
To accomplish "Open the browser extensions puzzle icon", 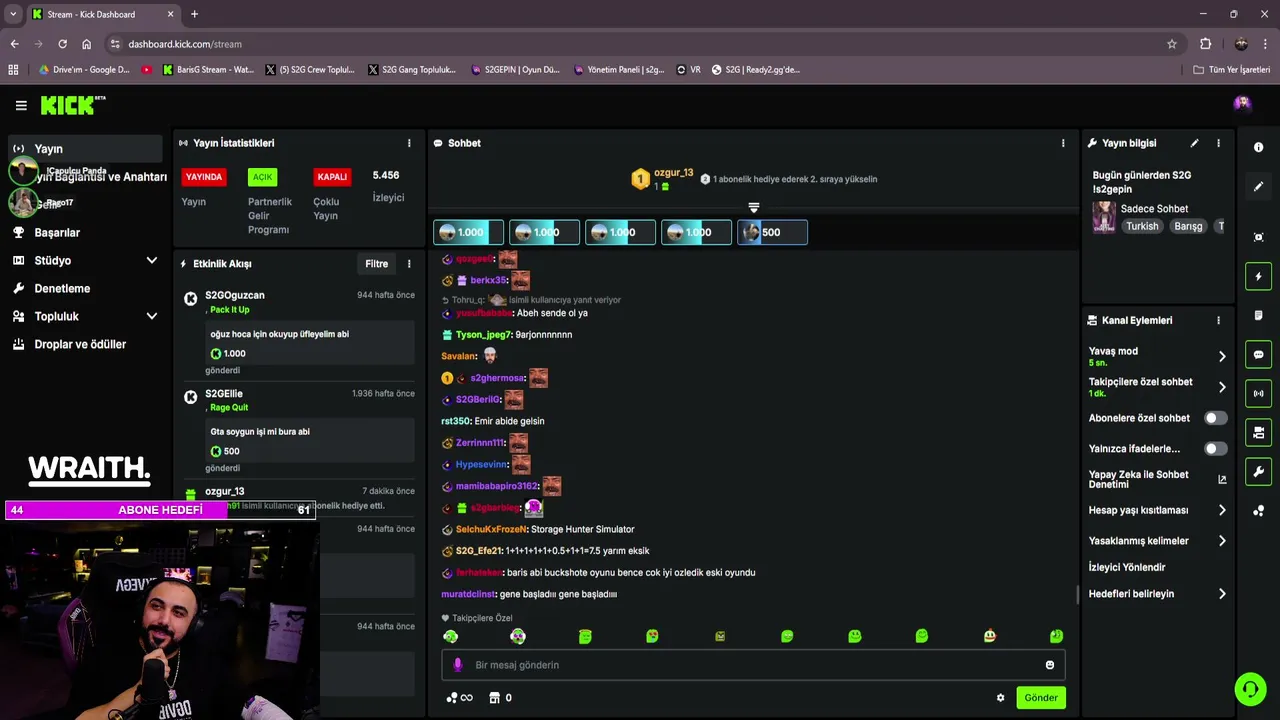I will [1206, 44].
